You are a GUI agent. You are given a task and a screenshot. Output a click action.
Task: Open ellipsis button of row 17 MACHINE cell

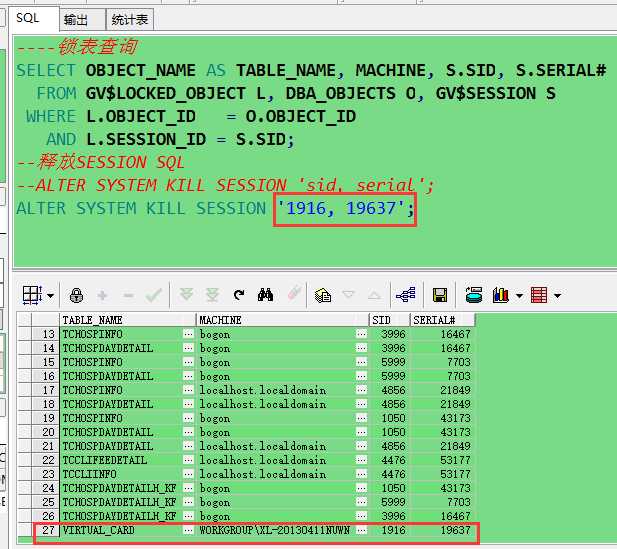click(361, 390)
